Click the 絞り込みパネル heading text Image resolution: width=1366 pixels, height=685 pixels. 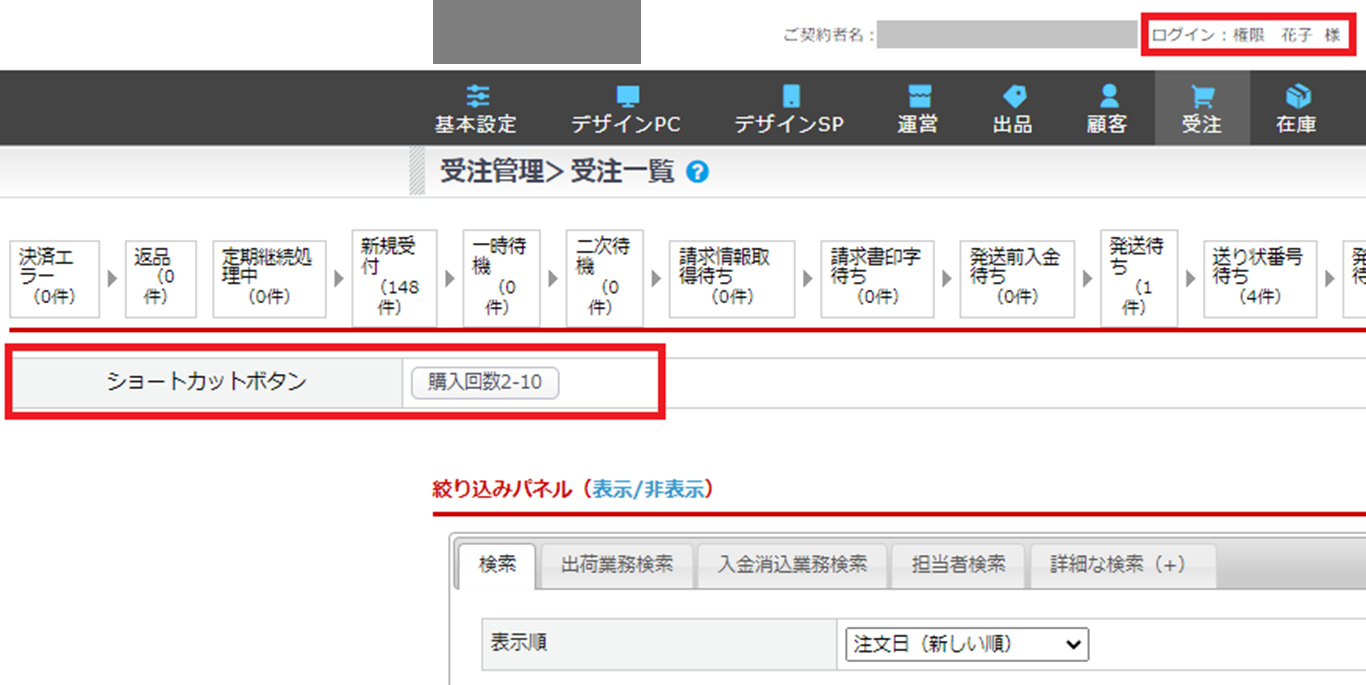point(503,490)
